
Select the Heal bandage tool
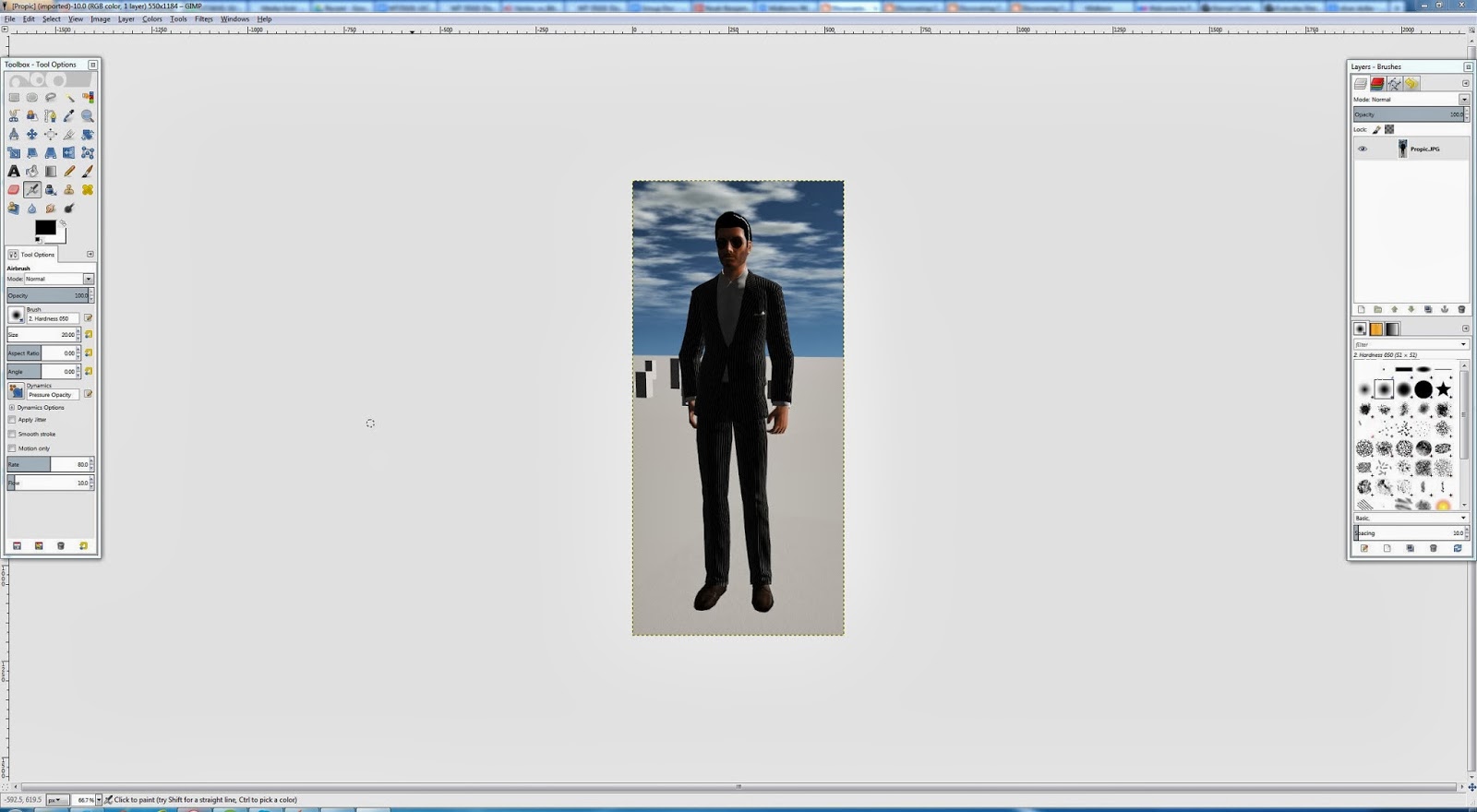point(88,190)
